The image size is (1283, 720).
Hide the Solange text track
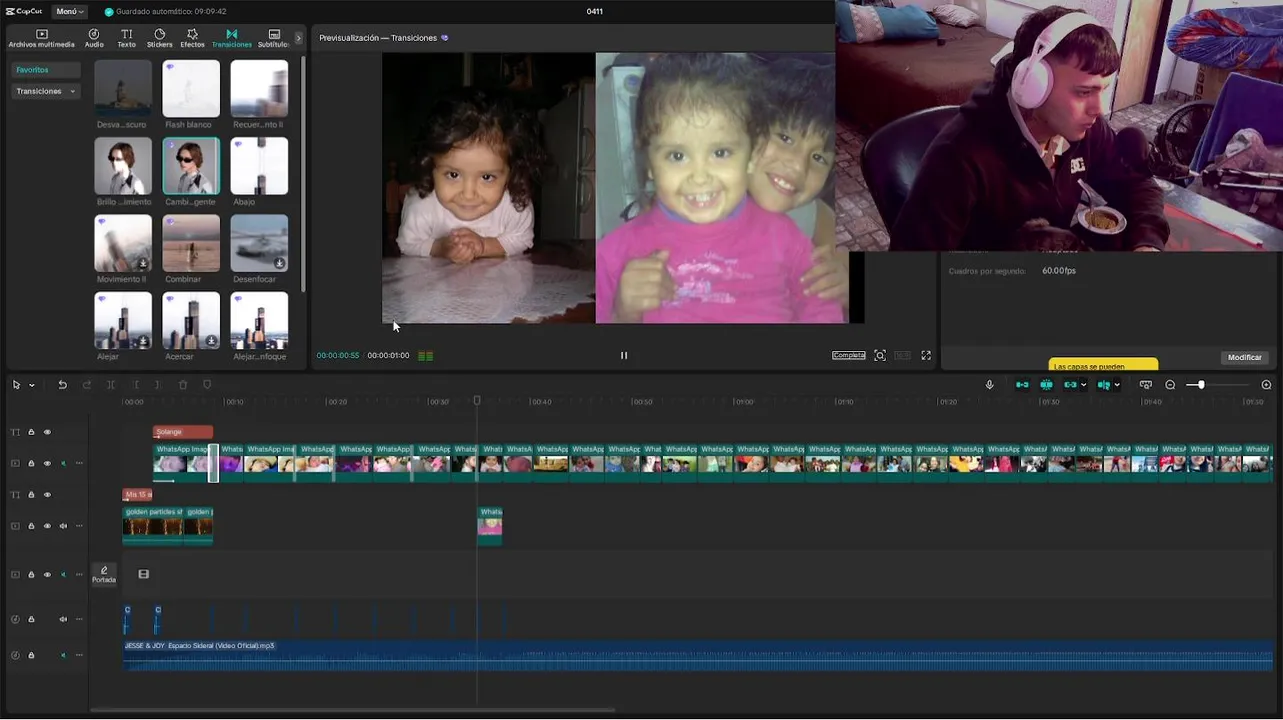(x=47, y=432)
